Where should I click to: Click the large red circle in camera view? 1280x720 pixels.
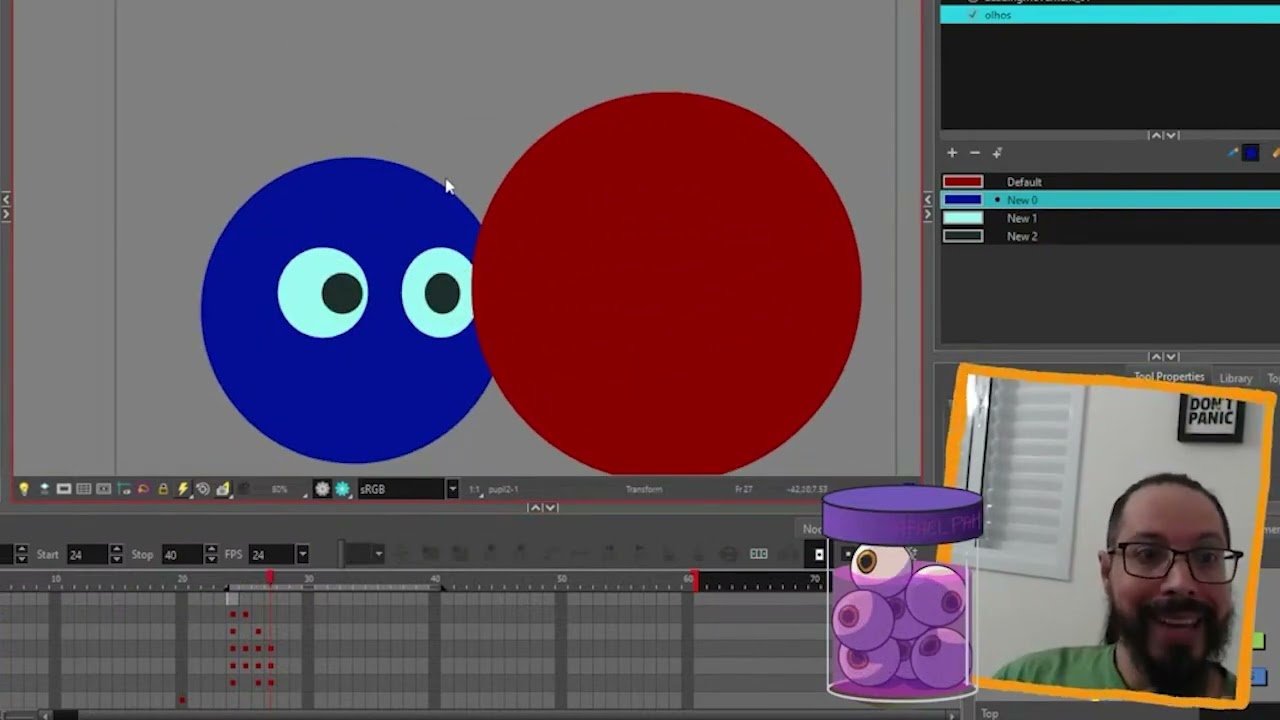[x=667, y=283]
